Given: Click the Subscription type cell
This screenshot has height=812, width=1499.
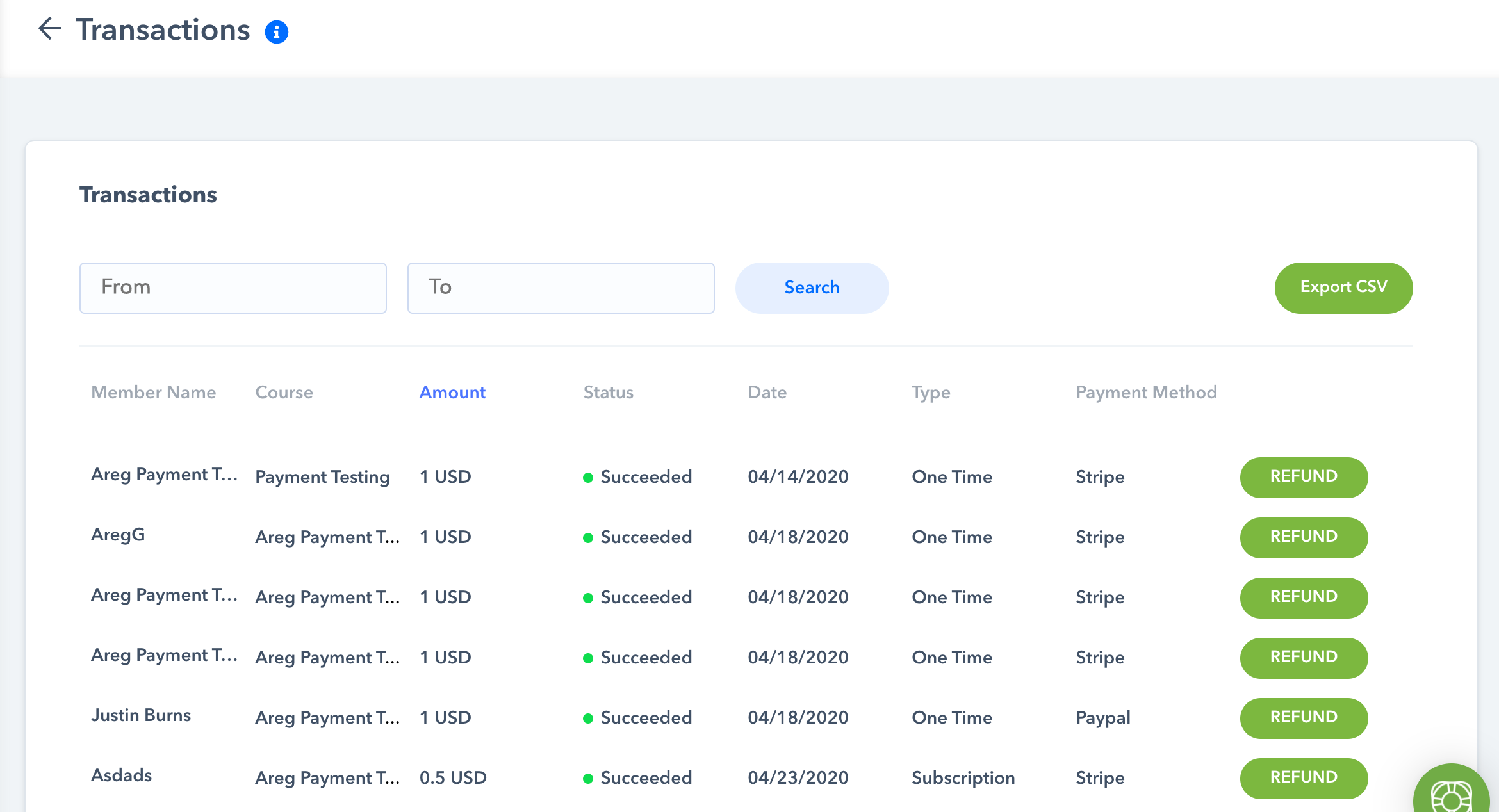Looking at the screenshot, I should (x=963, y=778).
